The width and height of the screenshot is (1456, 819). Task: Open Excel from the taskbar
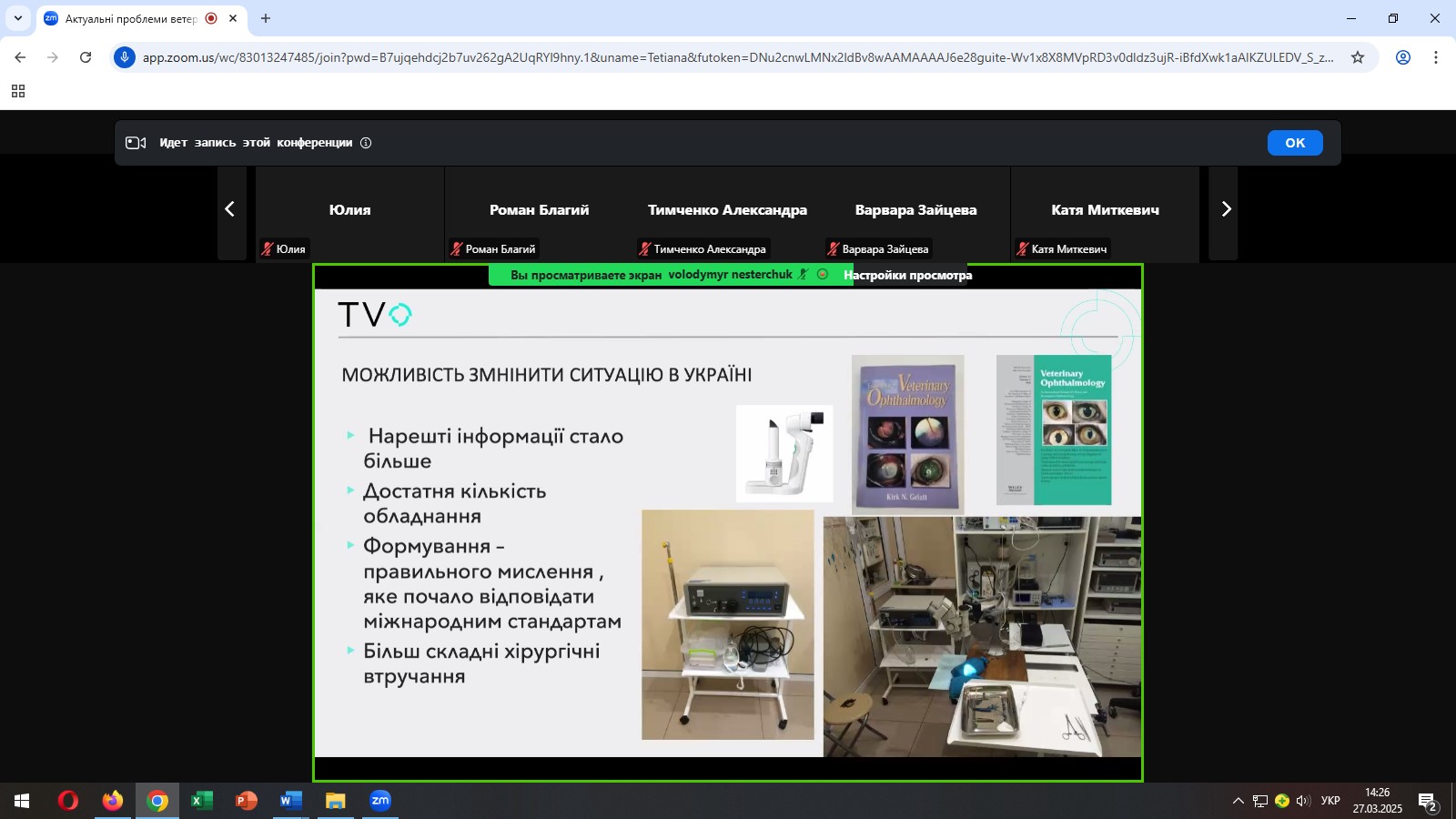click(202, 801)
